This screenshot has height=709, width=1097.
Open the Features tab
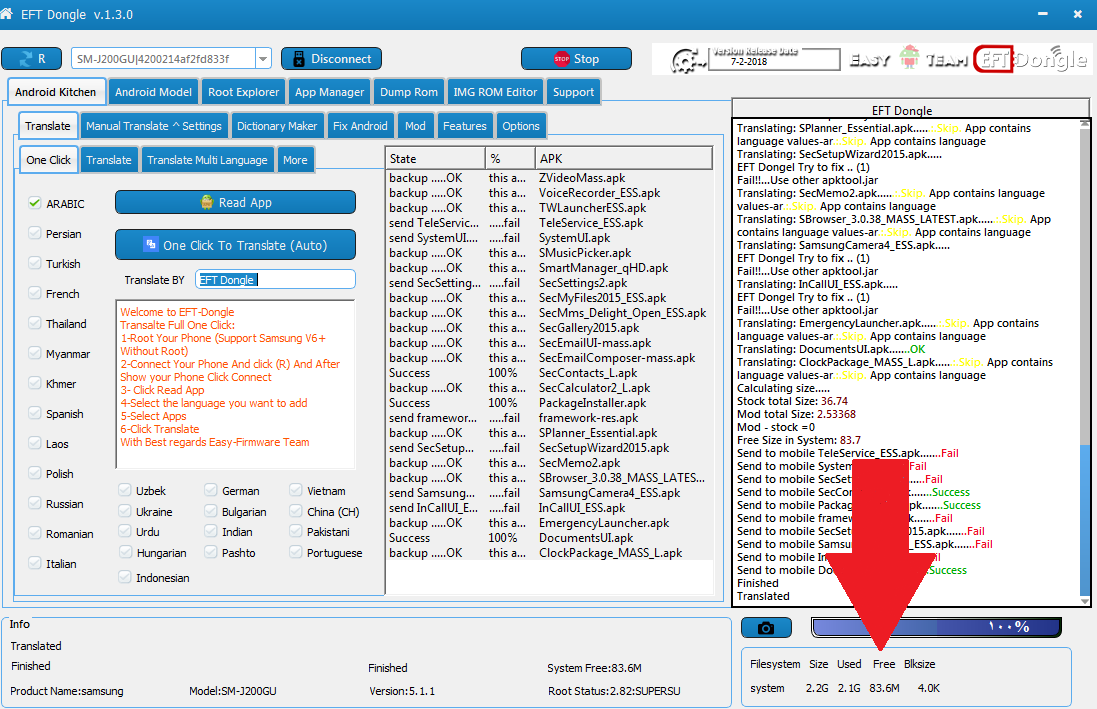[465, 126]
